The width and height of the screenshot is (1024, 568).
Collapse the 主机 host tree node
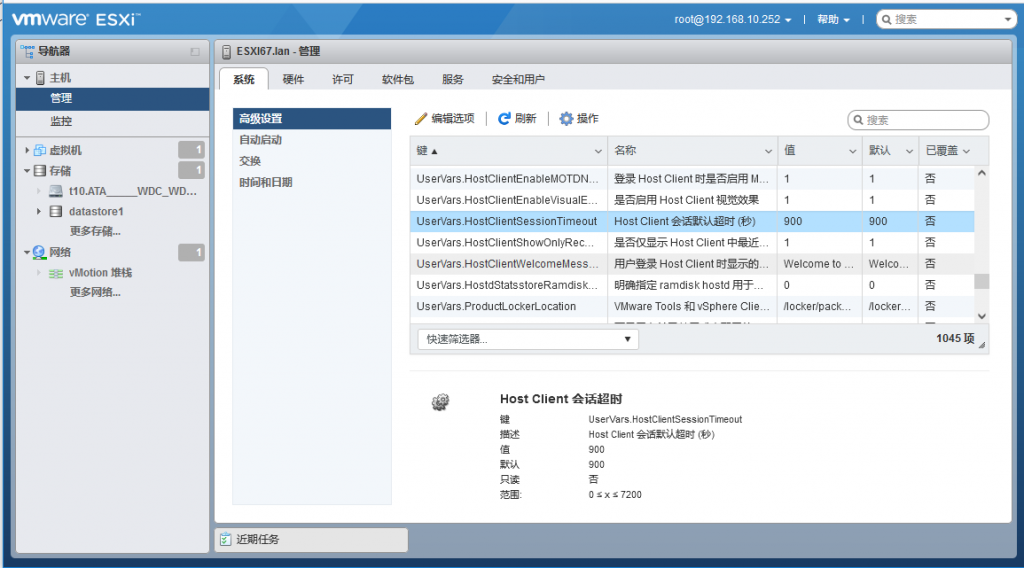pyautogui.click(x=27, y=78)
